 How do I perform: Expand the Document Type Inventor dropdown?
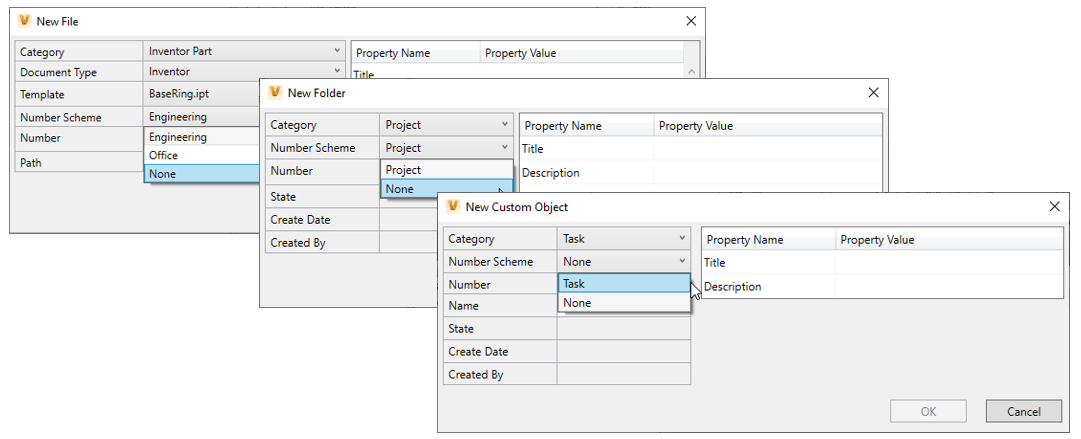(245, 72)
